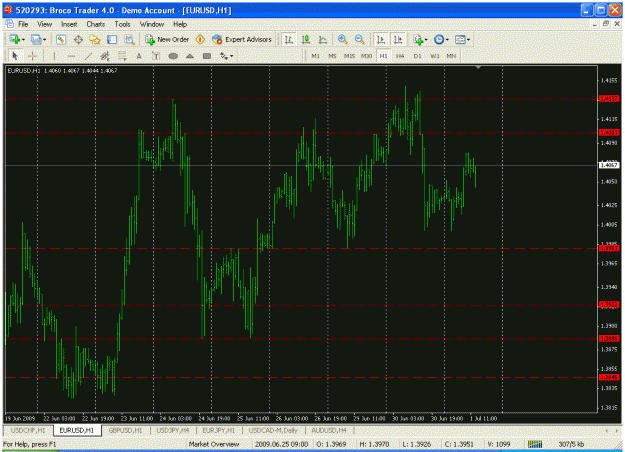Open the Templates dropdown

click(462, 39)
